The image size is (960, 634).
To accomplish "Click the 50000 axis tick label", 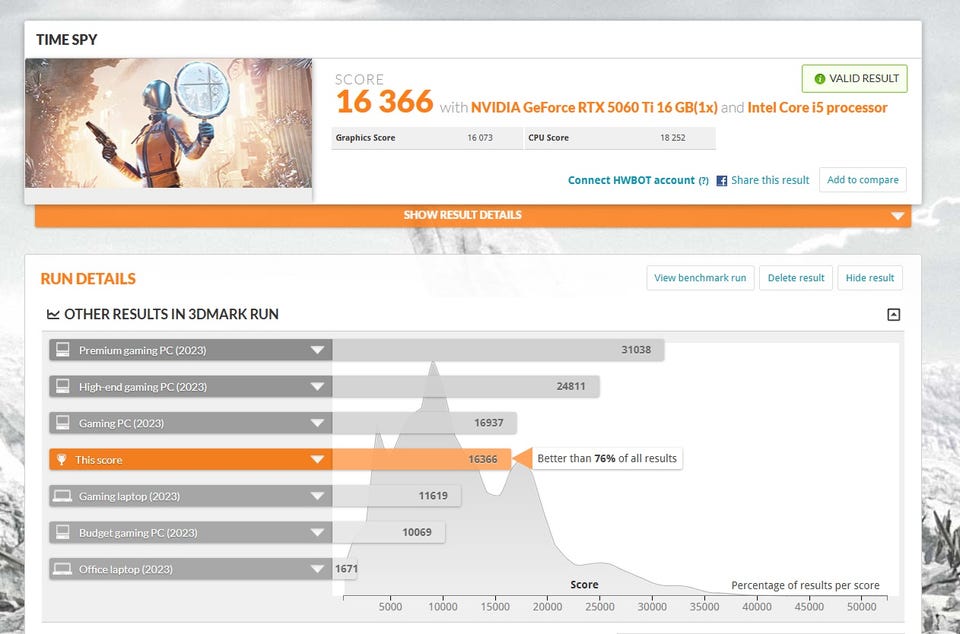I will [x=861, y=606].
